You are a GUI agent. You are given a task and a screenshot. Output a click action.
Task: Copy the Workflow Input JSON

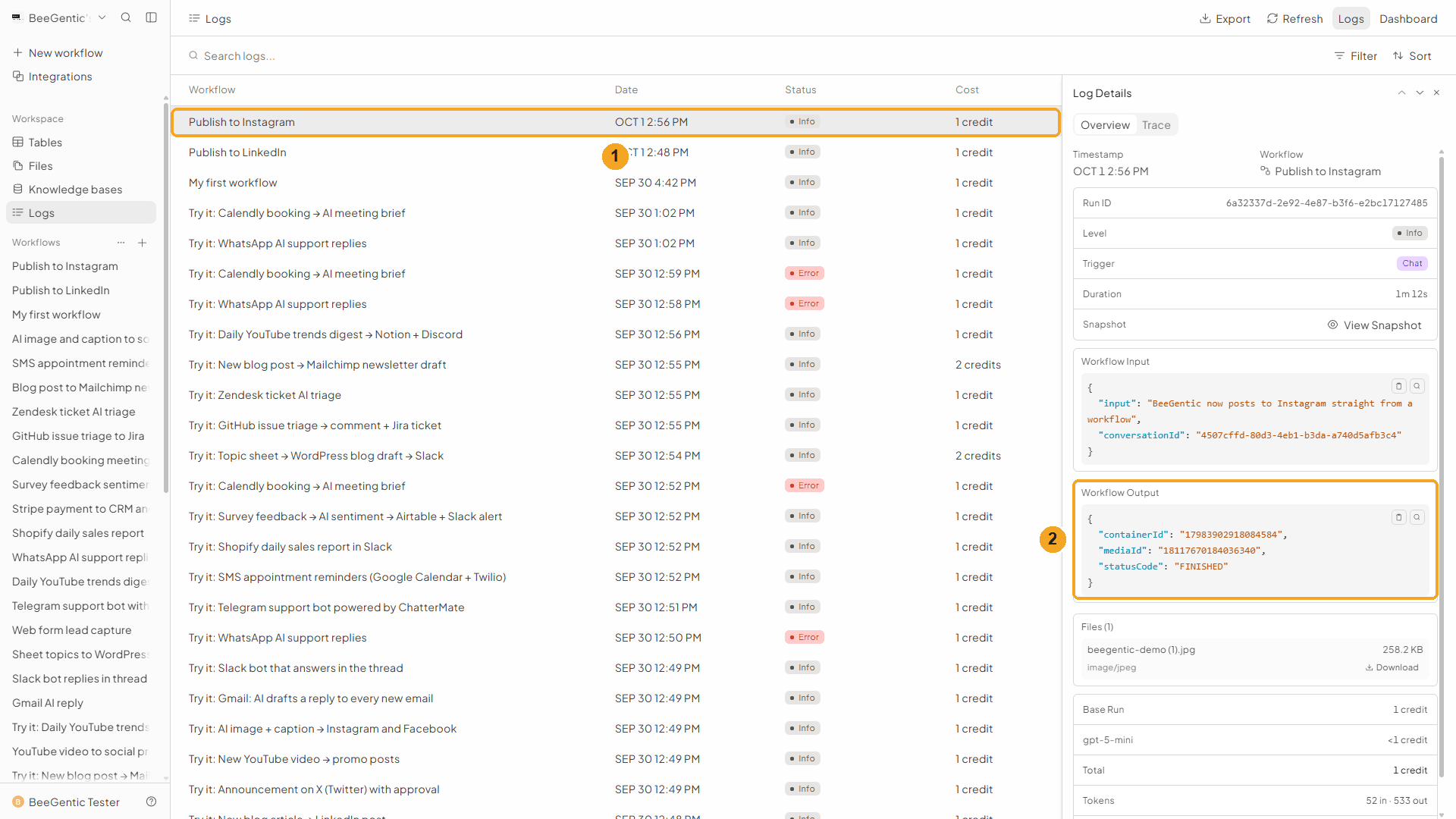point(1399,386)
